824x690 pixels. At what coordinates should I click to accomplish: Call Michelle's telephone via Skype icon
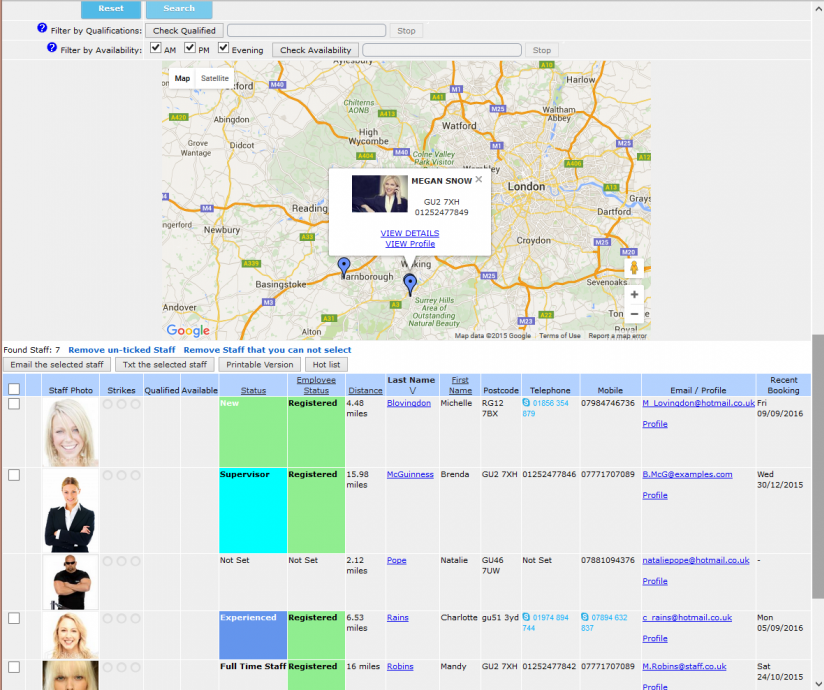[526, 403]
